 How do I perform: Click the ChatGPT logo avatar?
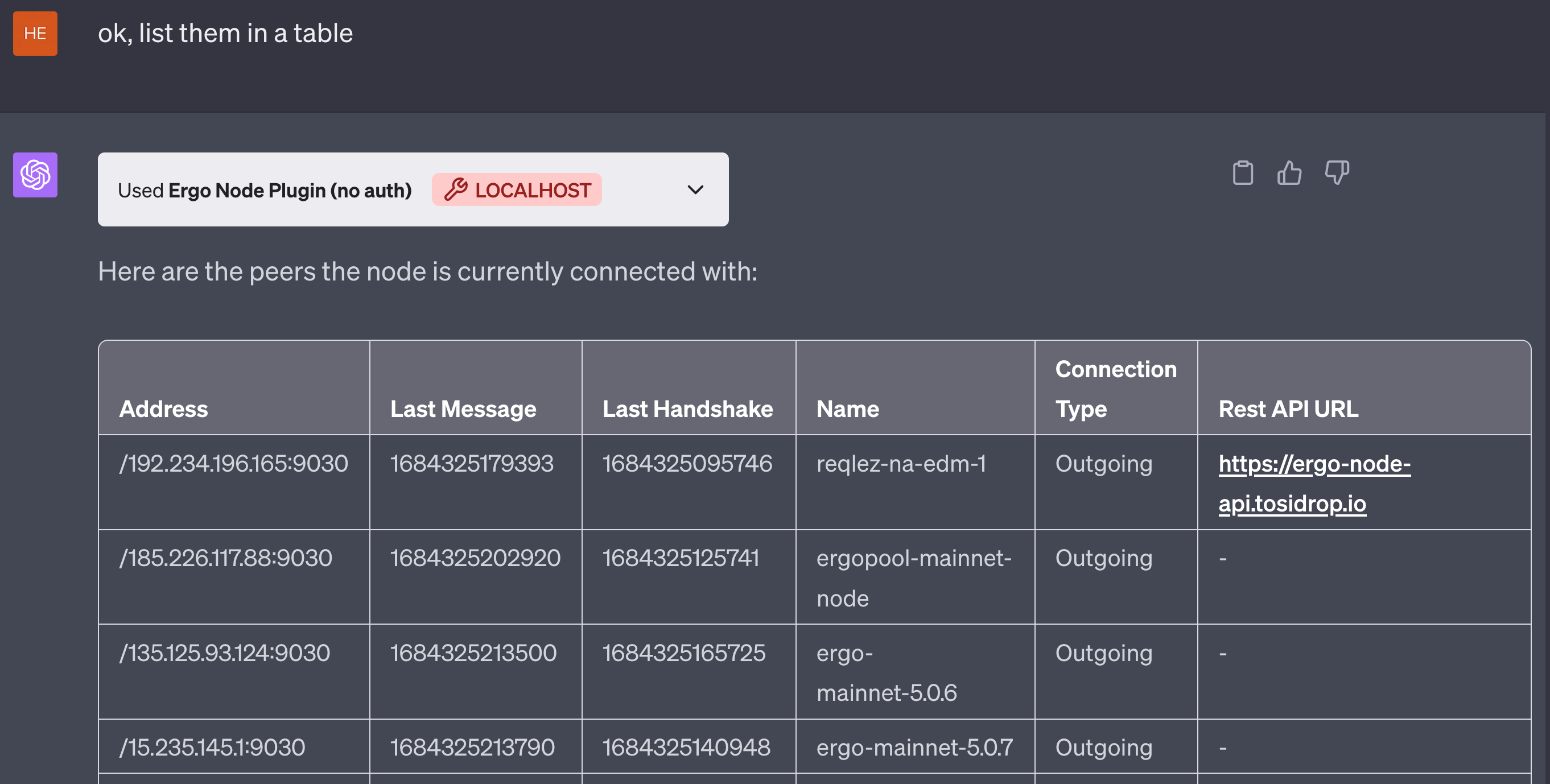35,175
